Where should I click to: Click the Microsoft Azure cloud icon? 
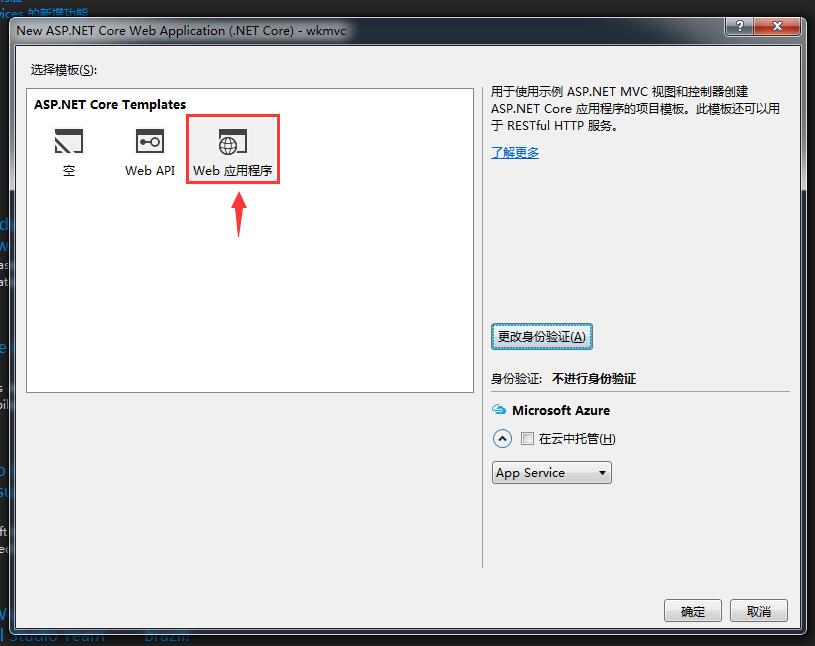pyautogui.click(x=499, y=410)
